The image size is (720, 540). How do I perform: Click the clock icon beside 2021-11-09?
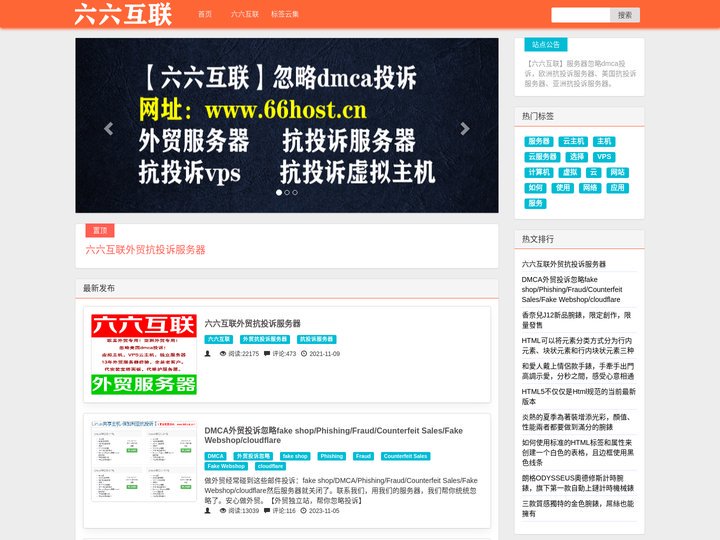pyautogui.click(x=304, y=354)
